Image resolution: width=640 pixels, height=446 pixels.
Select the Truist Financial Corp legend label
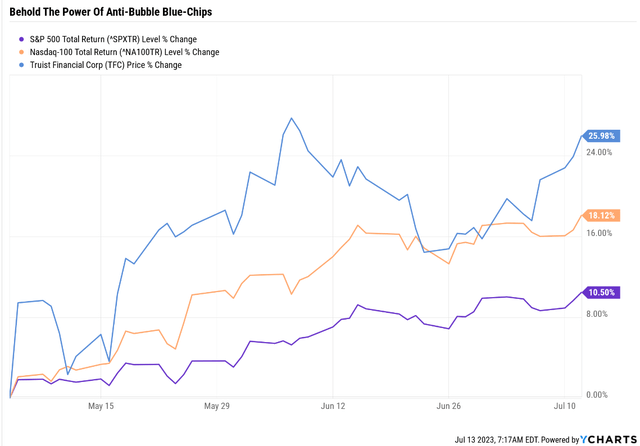[x=106, y=65]
